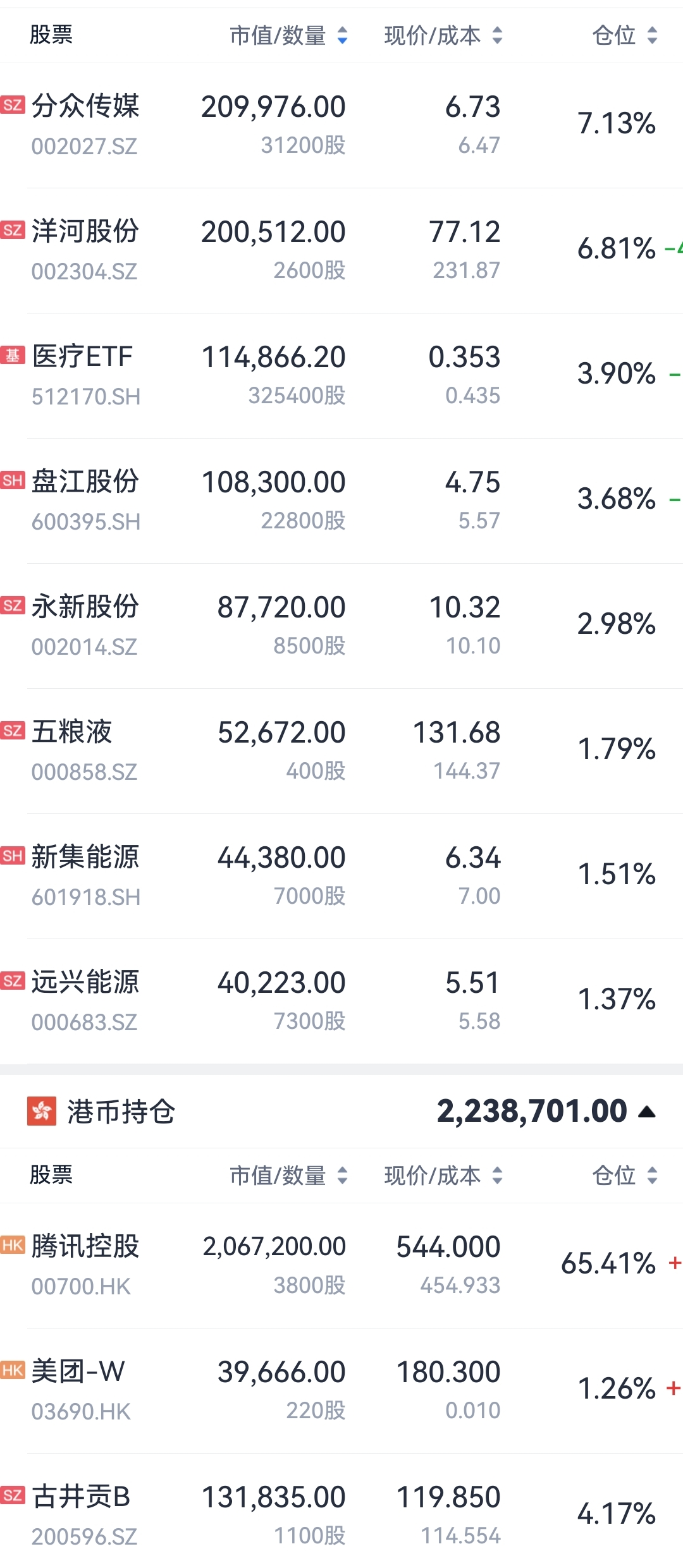Click SH badge beside 新集能源
683x1568 pixels.
point(13,856)
